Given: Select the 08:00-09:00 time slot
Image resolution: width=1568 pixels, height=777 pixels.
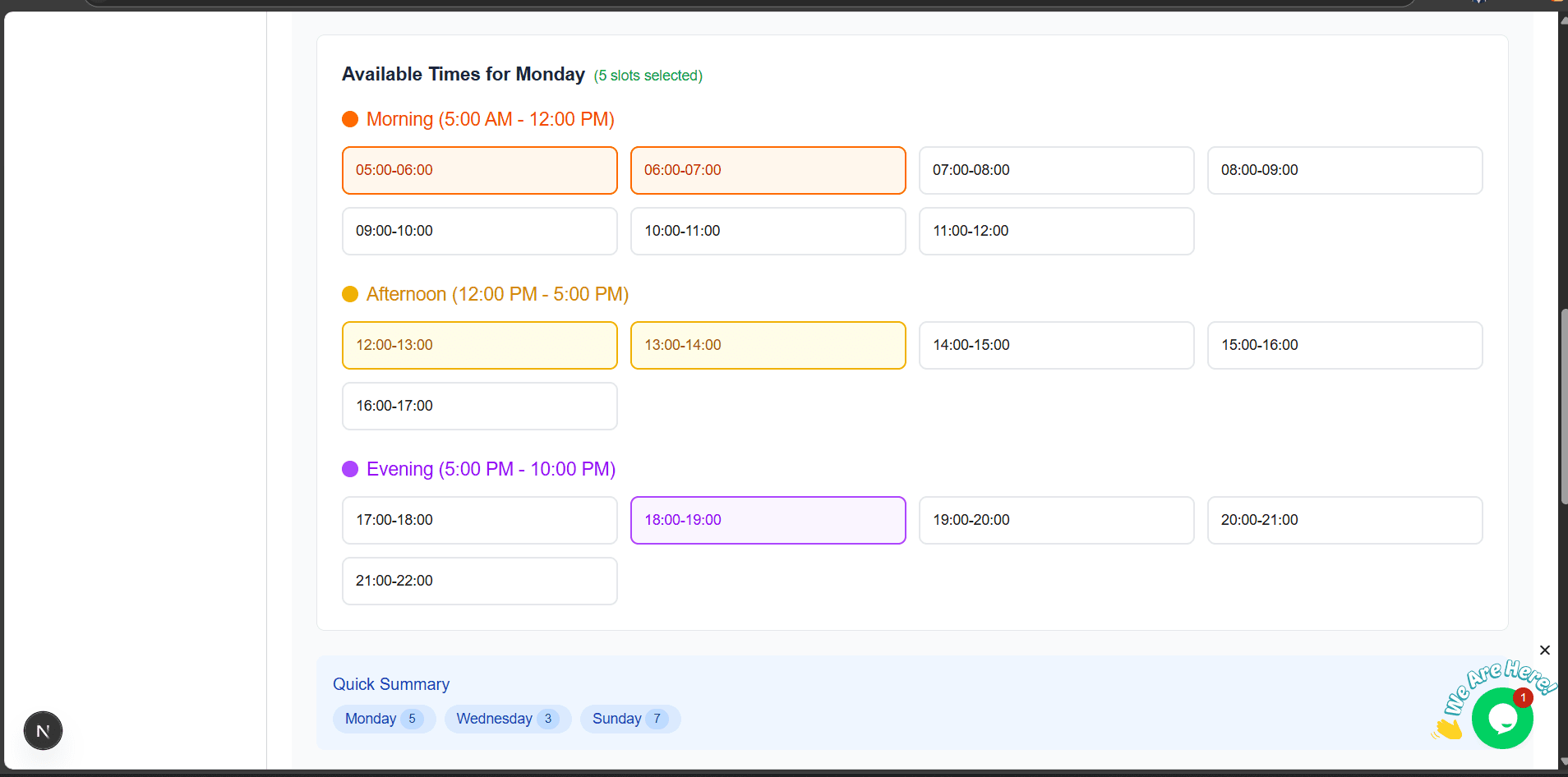Looking at the screenshot, I should tap(1345, 170).
